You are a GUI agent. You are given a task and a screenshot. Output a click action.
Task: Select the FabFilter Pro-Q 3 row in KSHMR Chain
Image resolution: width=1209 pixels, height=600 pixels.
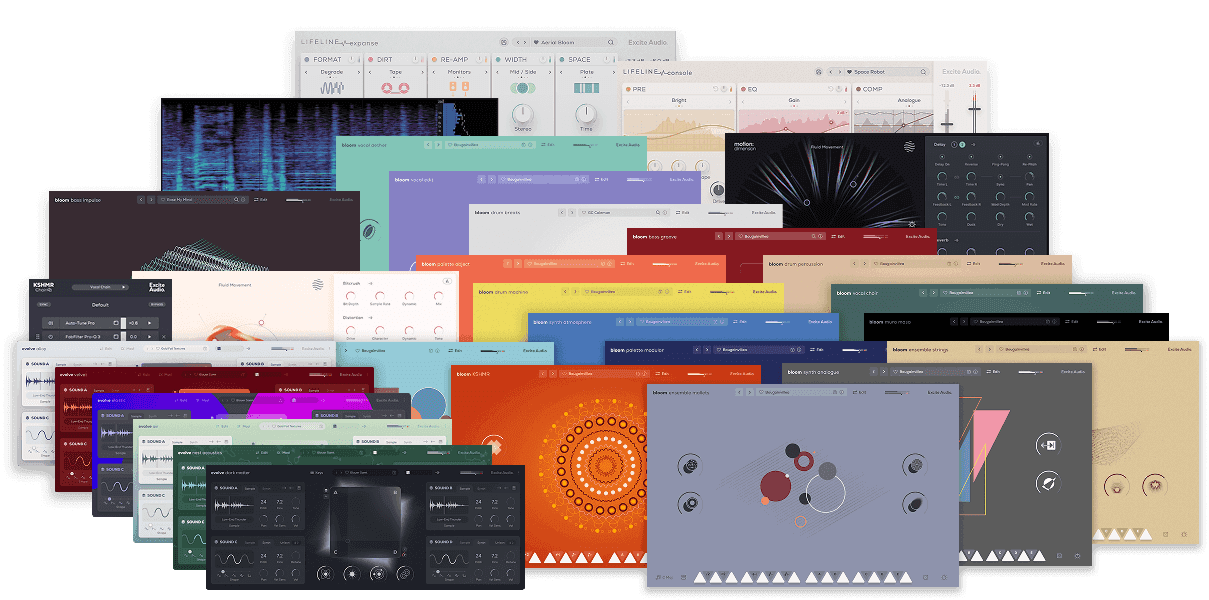tap(100, 337)
